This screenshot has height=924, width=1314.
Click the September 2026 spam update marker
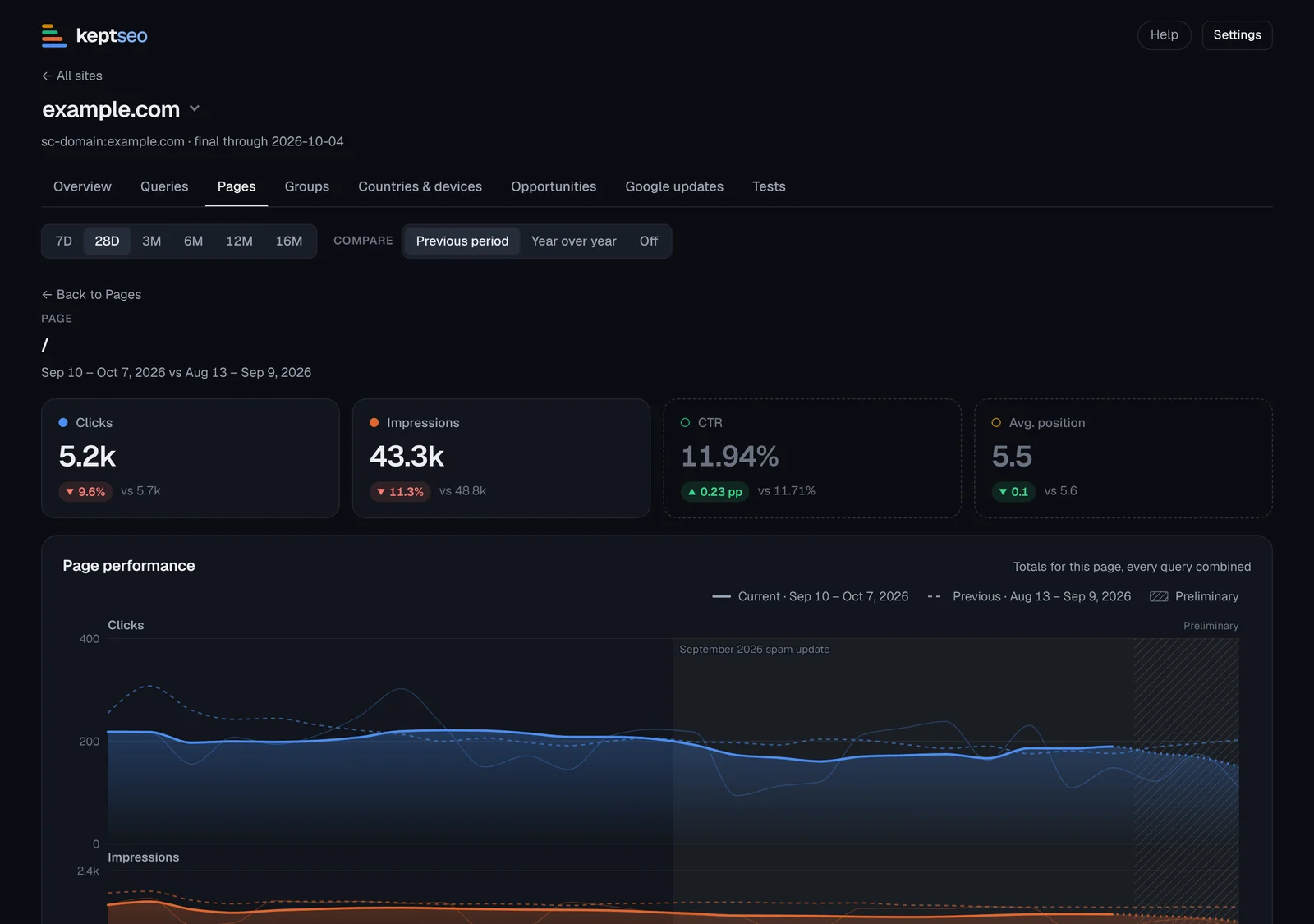(755, 649)
